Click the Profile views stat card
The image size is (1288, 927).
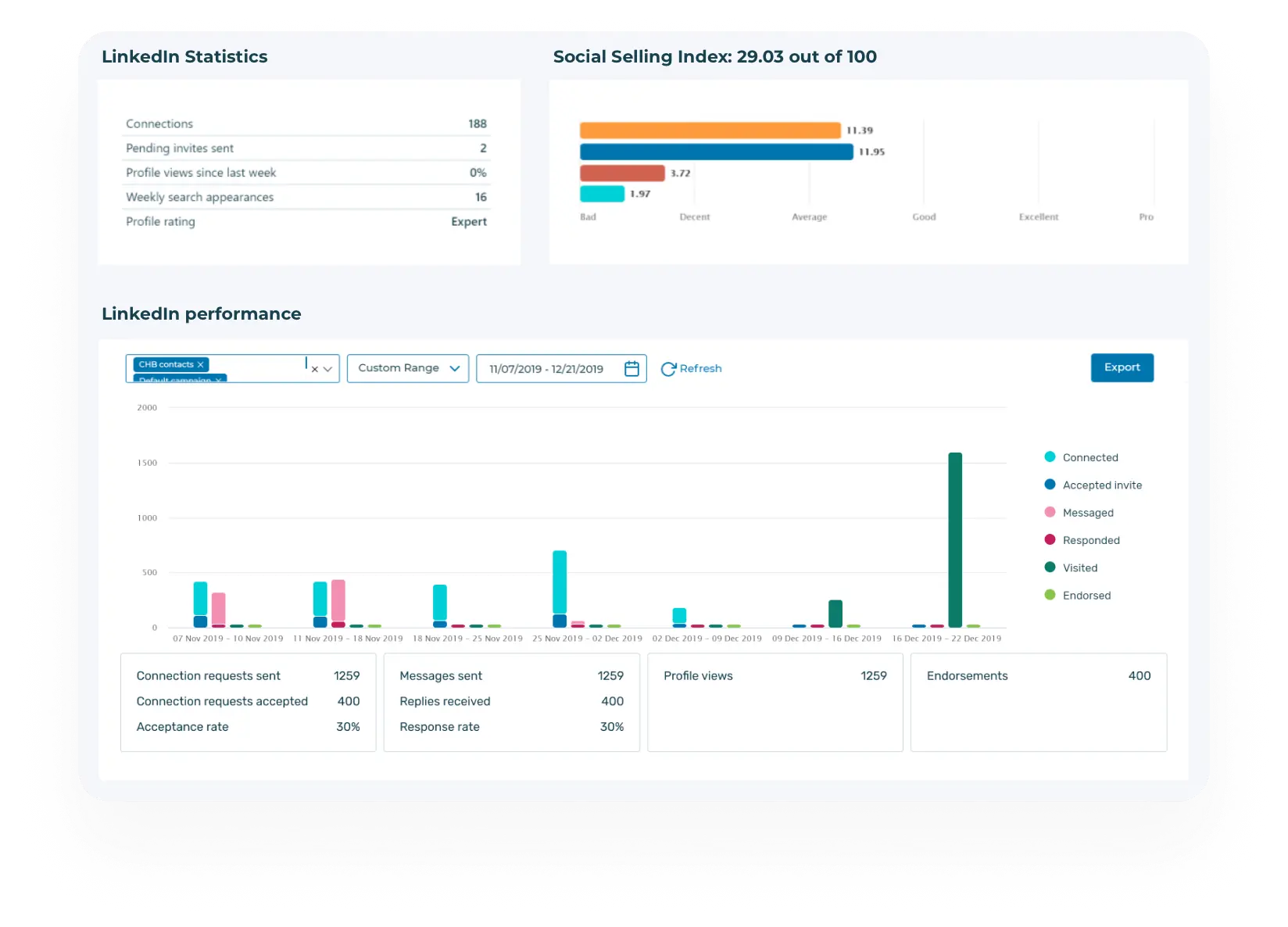pyautogui.click(x=775, y=702)
